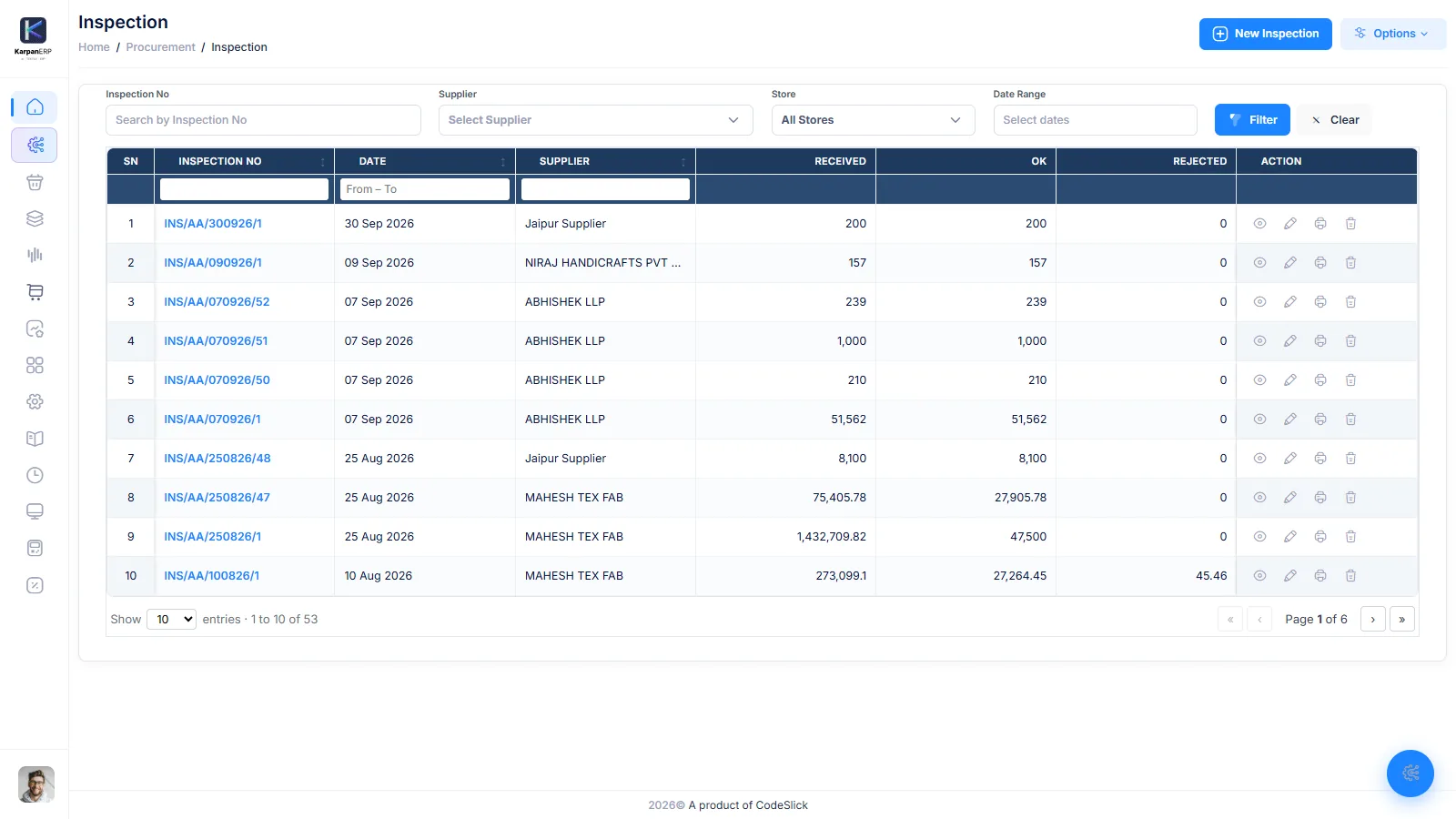Focus the From – To date column filter
The width and height of the screenshot is (1456, 819).
click(x=425, y=189)
